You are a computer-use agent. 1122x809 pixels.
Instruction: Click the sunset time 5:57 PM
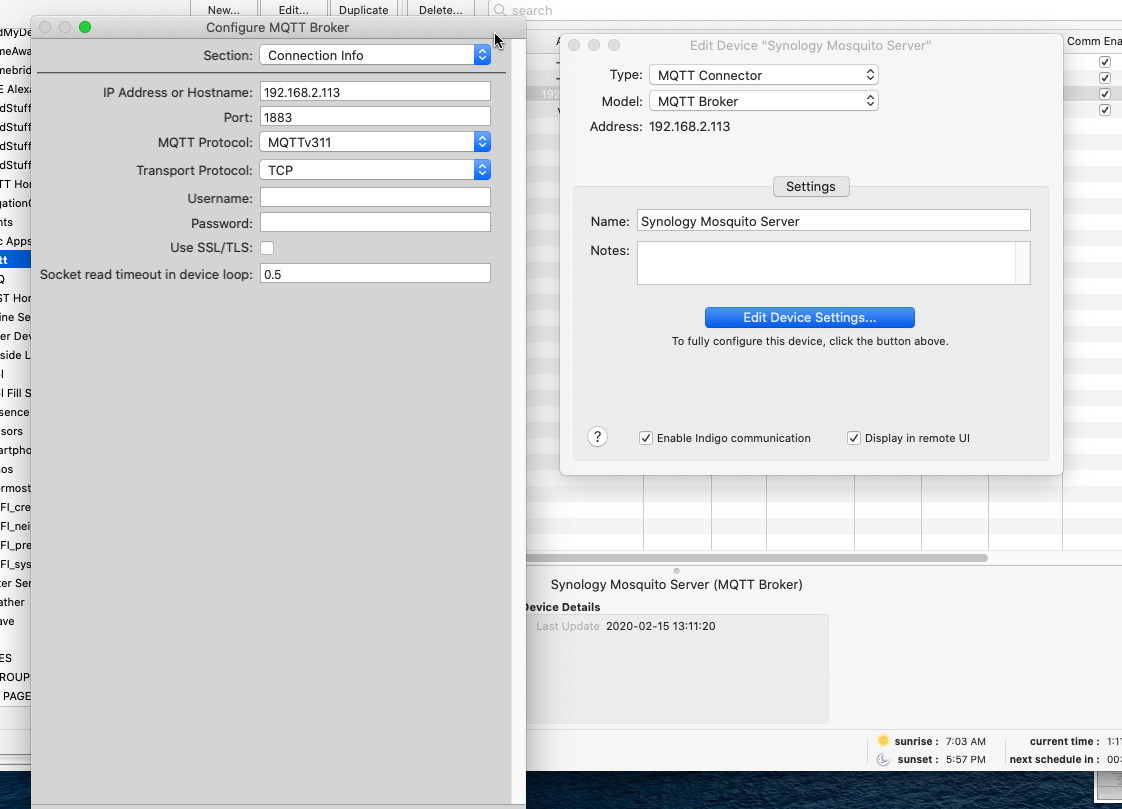pyautogui.click(x=965, y=760)
